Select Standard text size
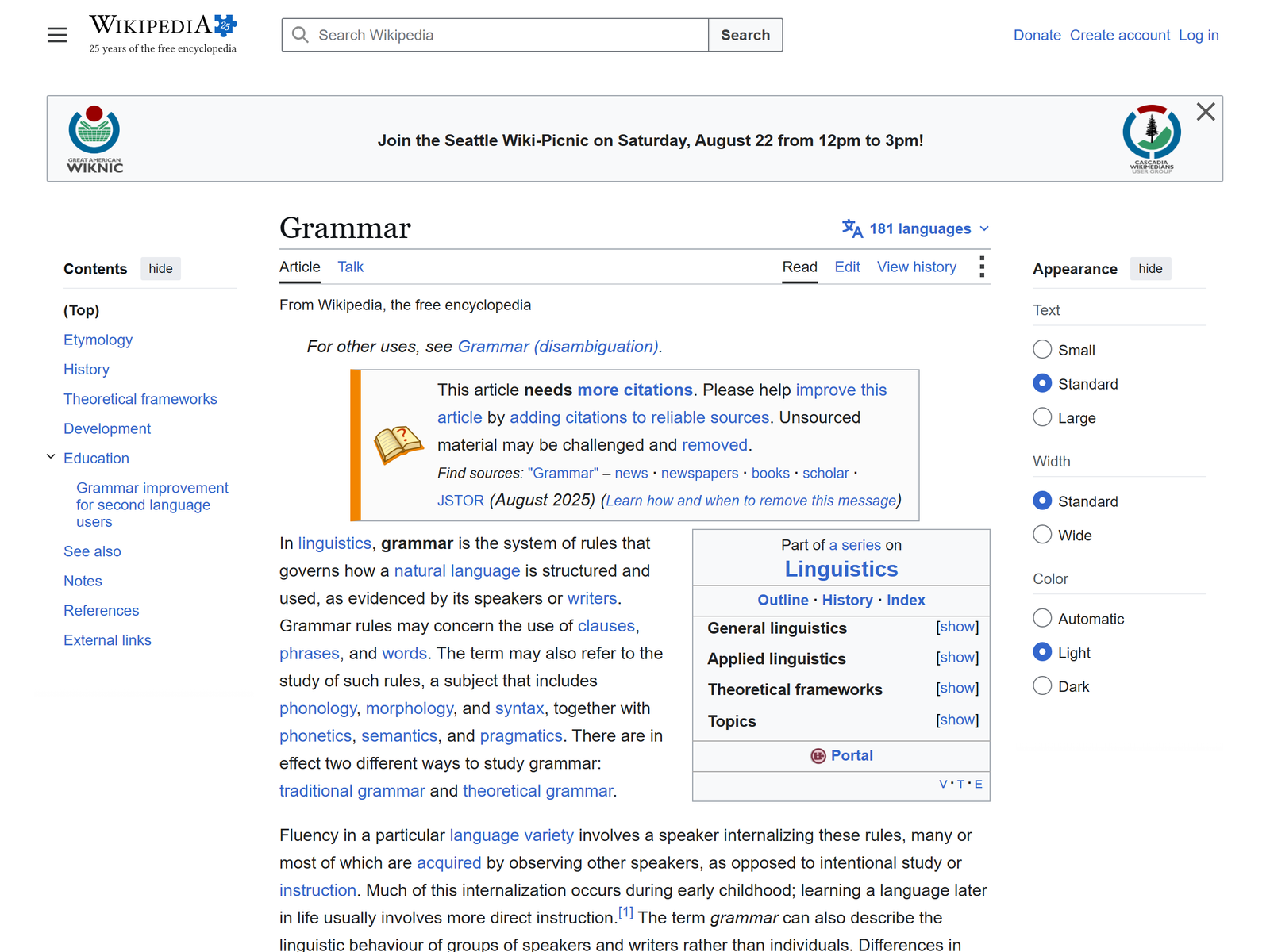Screen dimensions: 1270x952 tap(1042, 383)
